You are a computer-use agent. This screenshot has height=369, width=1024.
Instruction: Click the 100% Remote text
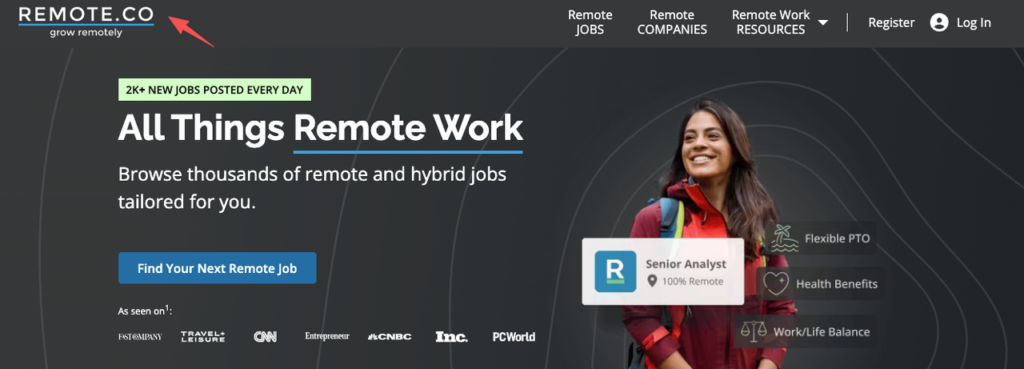(x=693, y=281)
